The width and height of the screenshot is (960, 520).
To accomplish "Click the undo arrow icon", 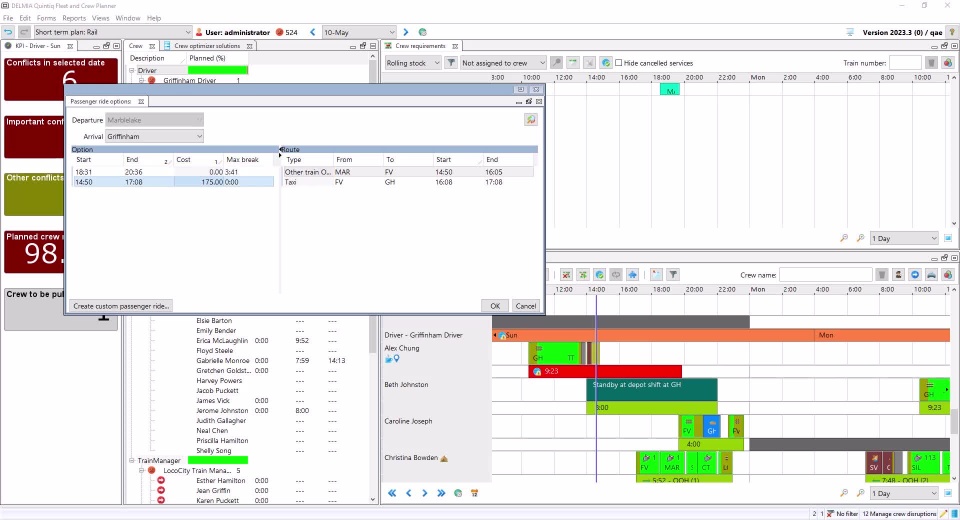I will 8,32.
